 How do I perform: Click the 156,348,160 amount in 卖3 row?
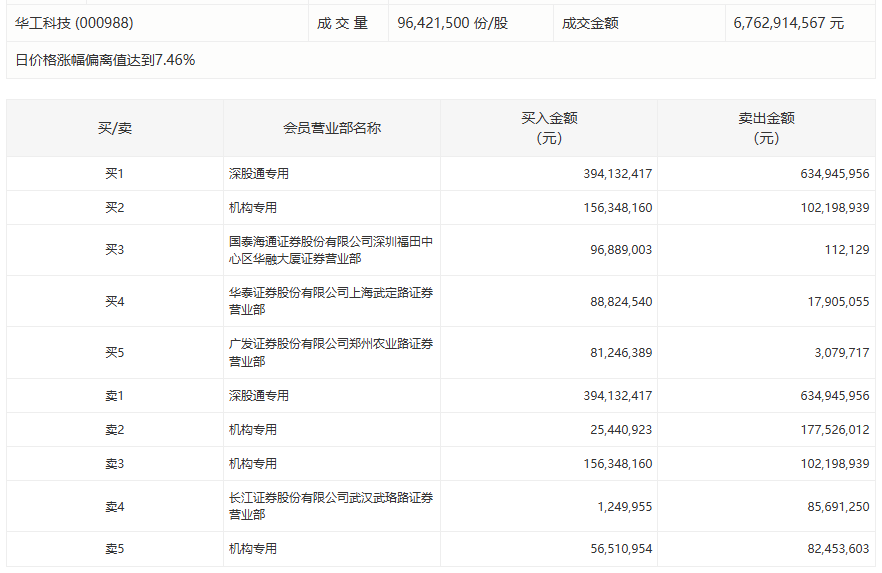(x=618, y=464)
